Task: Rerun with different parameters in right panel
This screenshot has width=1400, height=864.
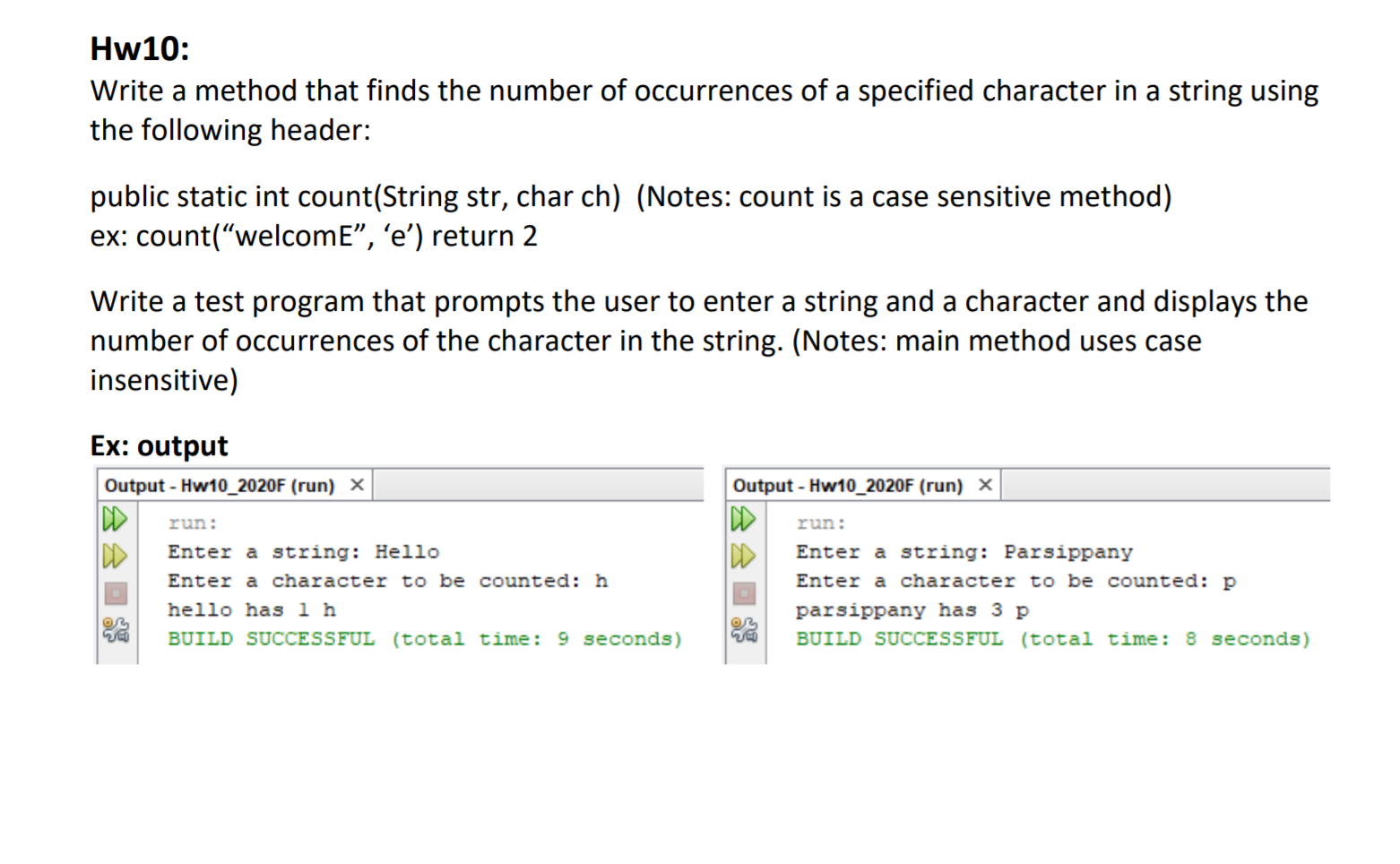Action: click(x=745, y=554)
